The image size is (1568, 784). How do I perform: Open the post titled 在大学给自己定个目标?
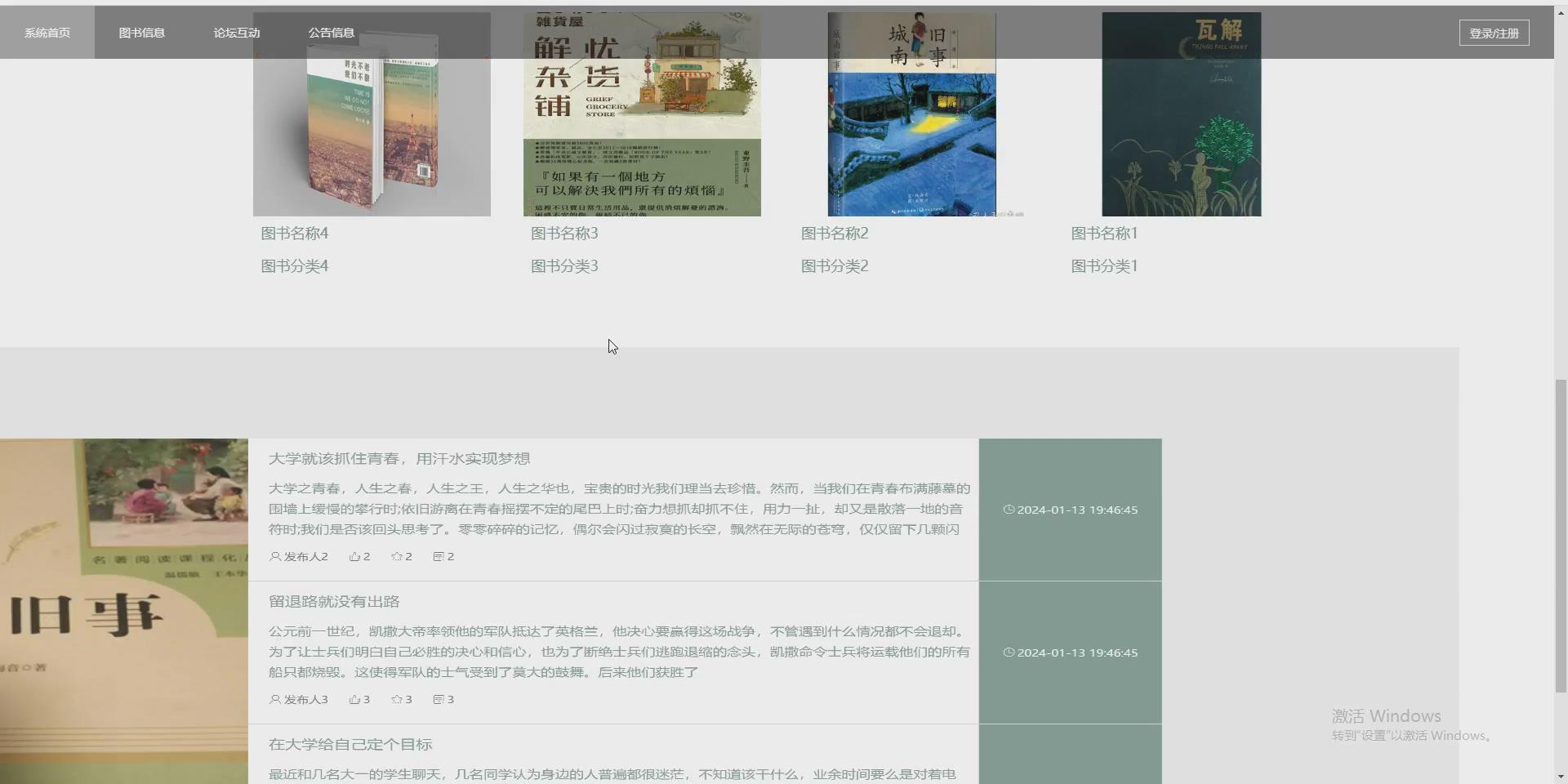[x=350, y=744]
